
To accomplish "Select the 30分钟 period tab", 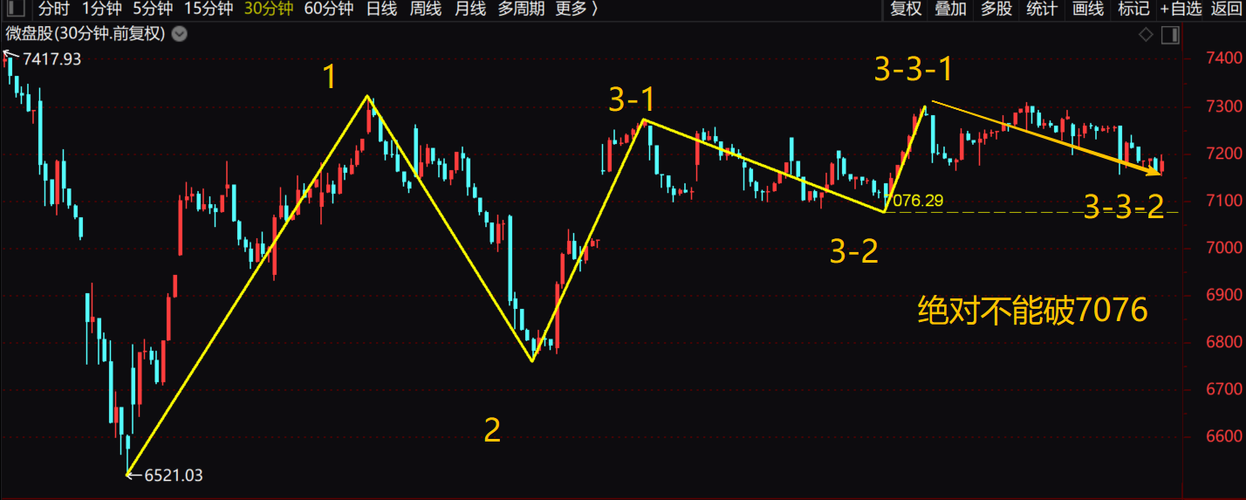I will pyautogui.click(x=269, y=9).
